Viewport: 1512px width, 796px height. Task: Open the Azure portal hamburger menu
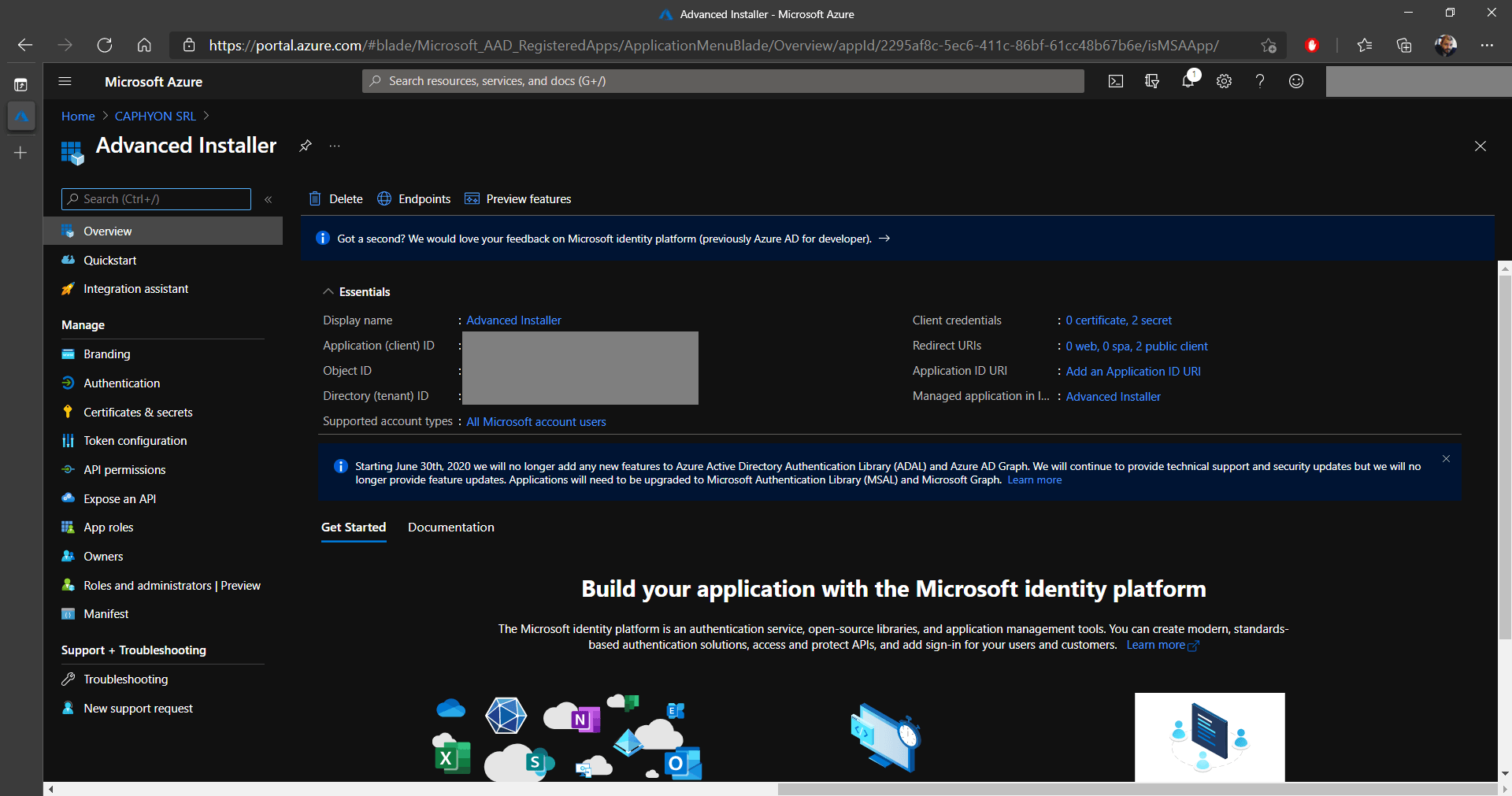(65, 81)
